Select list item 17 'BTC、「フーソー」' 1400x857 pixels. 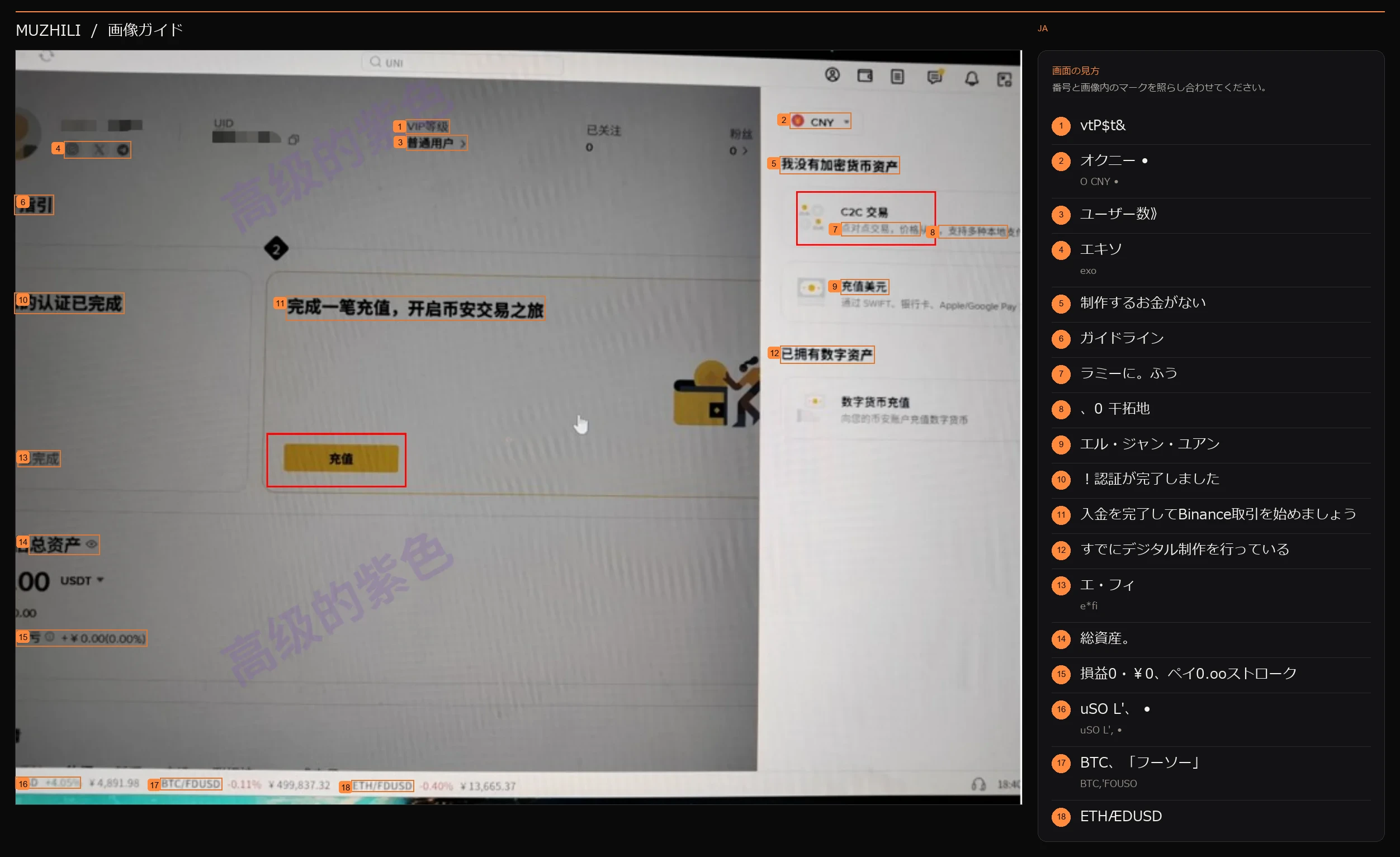coord(1211,772)
